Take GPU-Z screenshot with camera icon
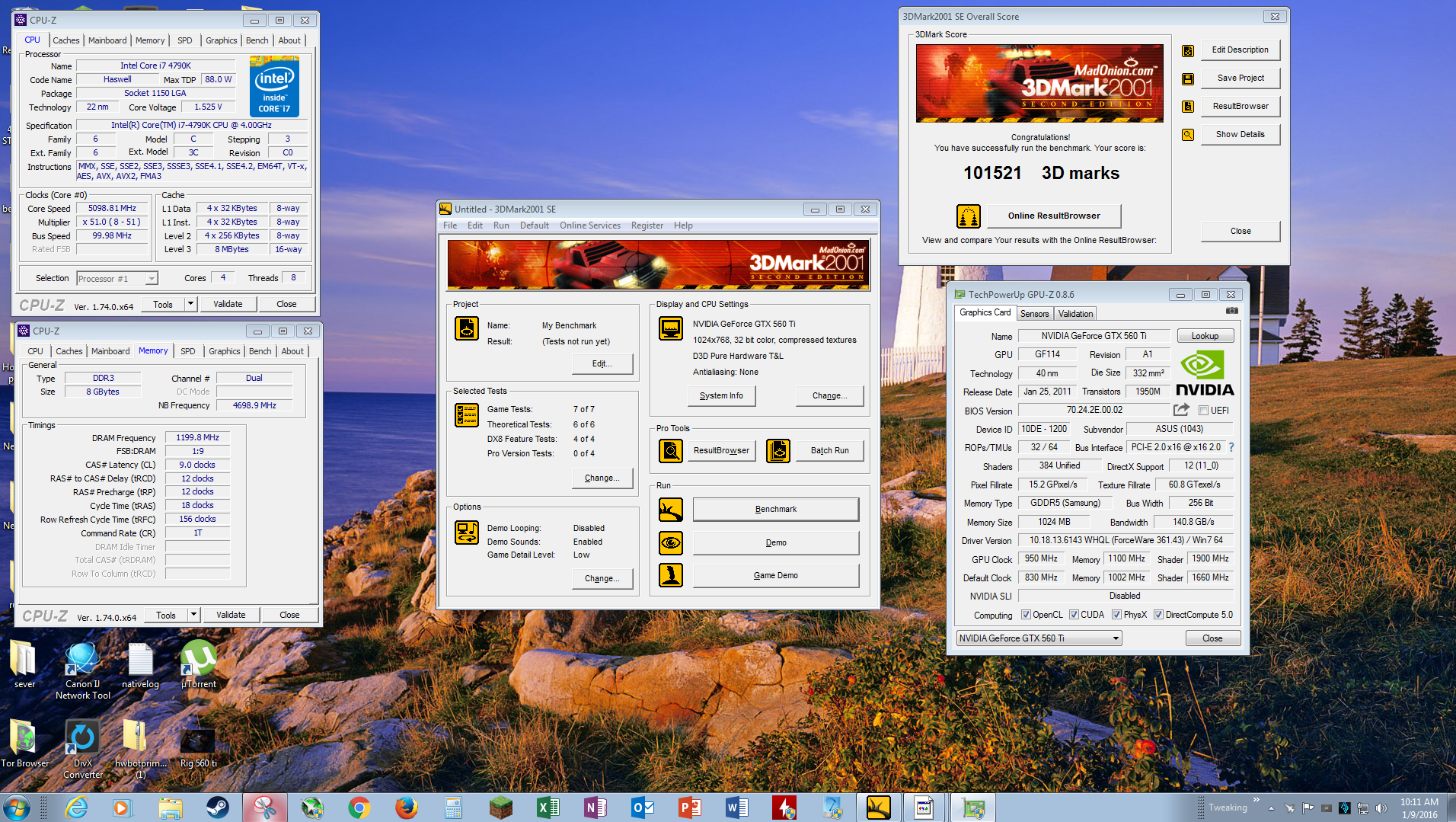This screenshot has height=822, width=1456. (x=1232, y=311)
